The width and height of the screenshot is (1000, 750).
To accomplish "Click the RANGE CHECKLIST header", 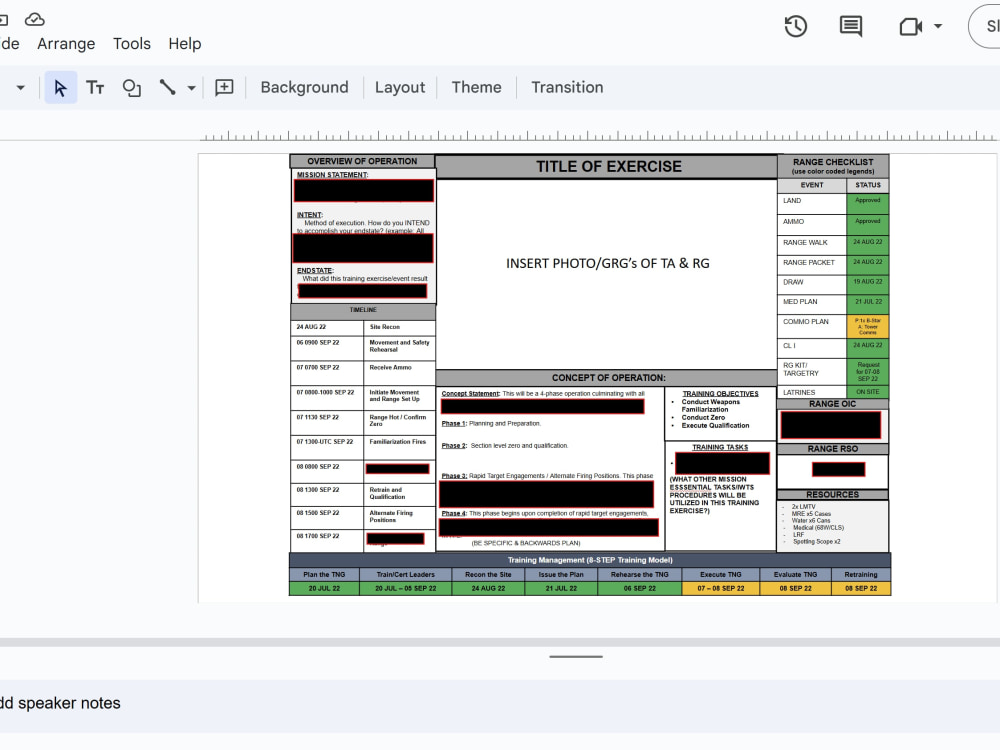I will pyautogui.click(x=833, y=166).
